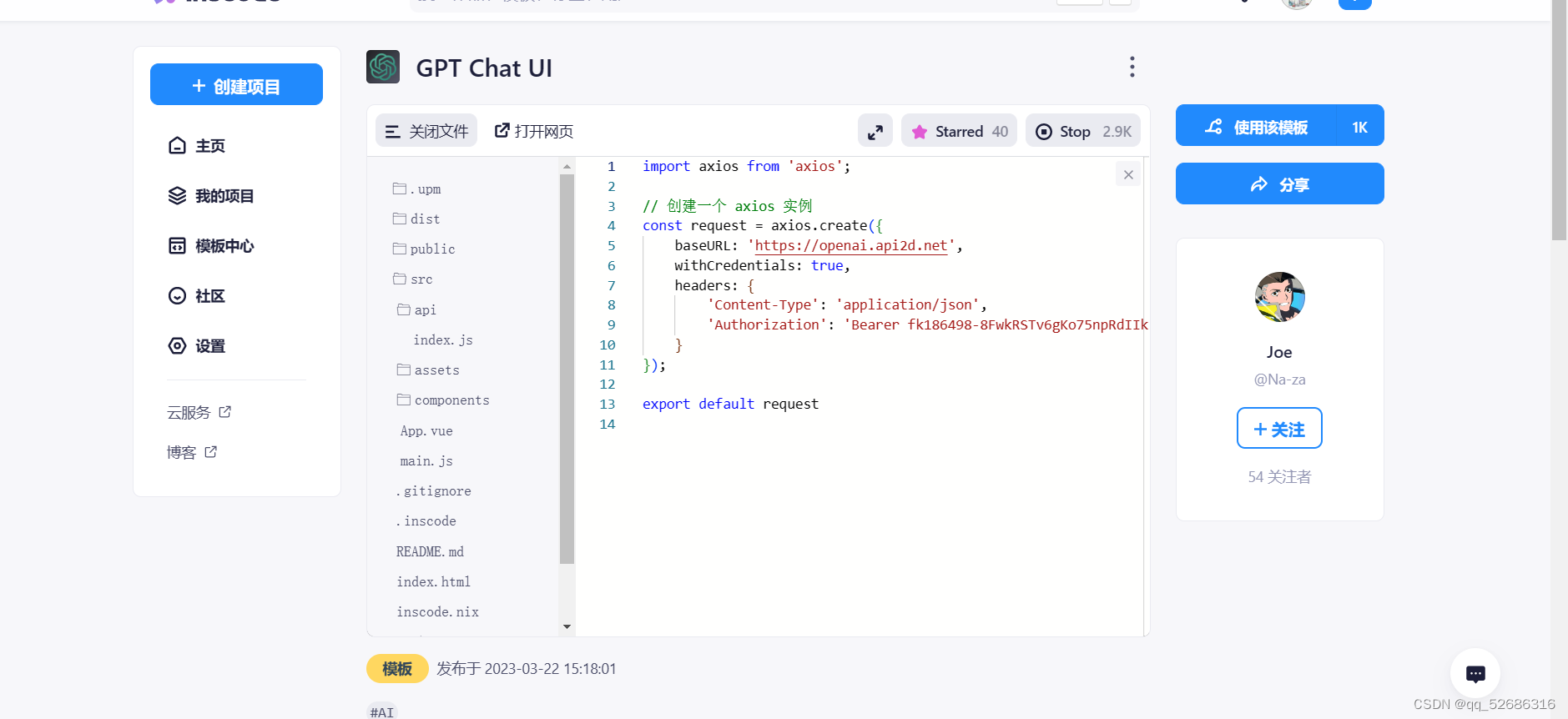Click file tree scroll up arrow

[x=567, y=166]
